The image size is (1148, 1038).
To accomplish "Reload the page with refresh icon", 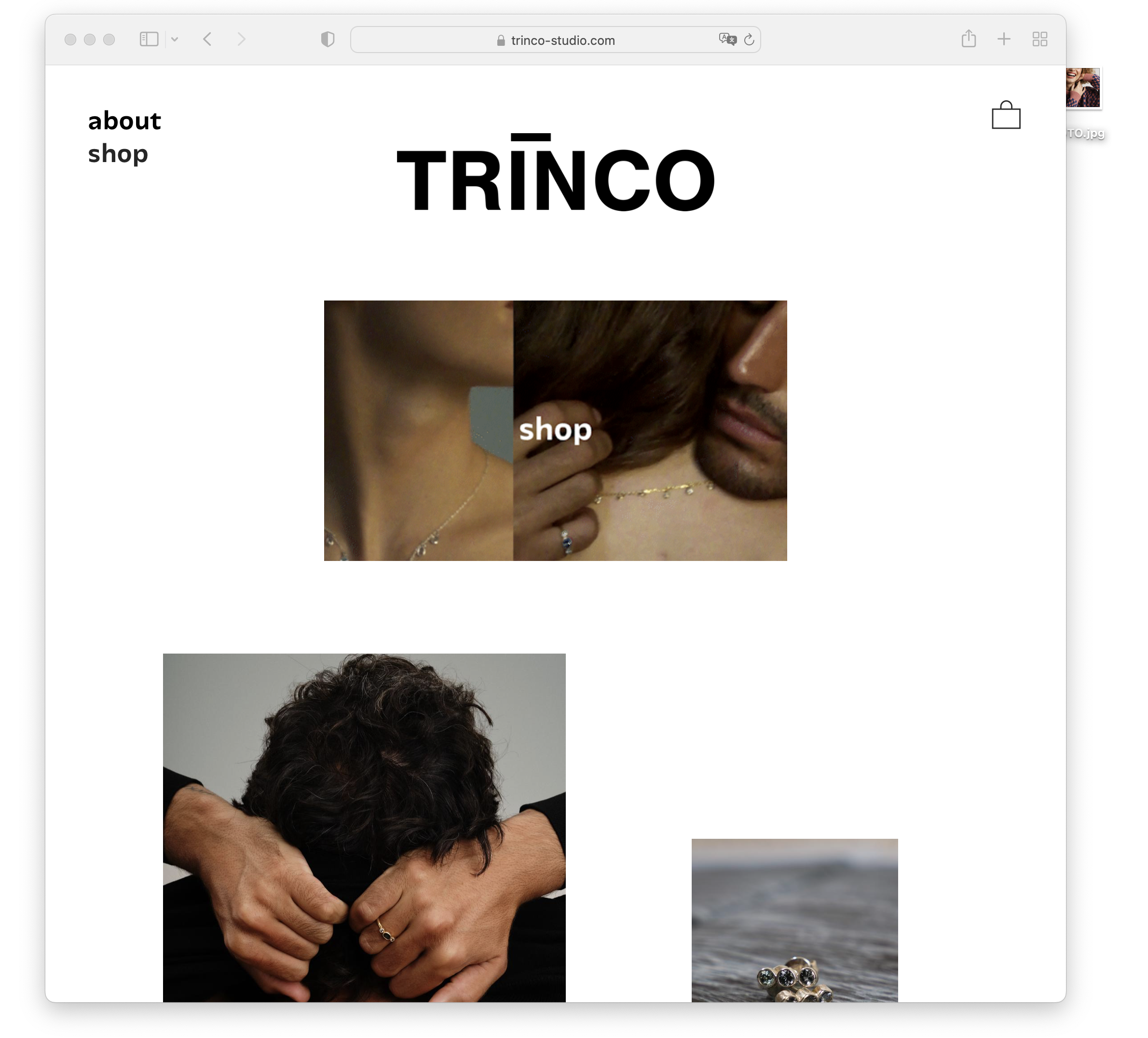I will [x=749, y=39].
